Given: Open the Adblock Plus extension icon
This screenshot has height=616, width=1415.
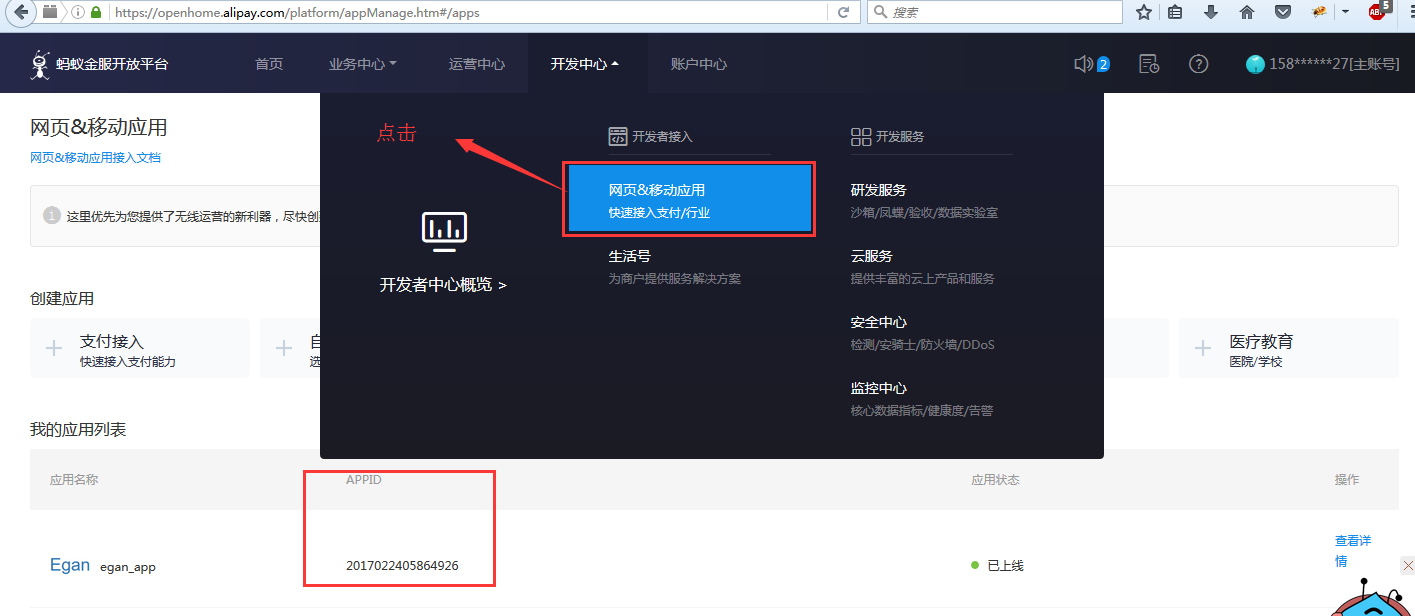Looking at the screenshot, I should (1378, 12).
